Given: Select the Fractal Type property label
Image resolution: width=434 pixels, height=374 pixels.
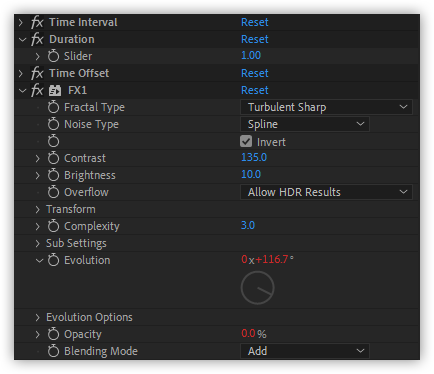Looking at the screenshot, I should pos(94,107).
